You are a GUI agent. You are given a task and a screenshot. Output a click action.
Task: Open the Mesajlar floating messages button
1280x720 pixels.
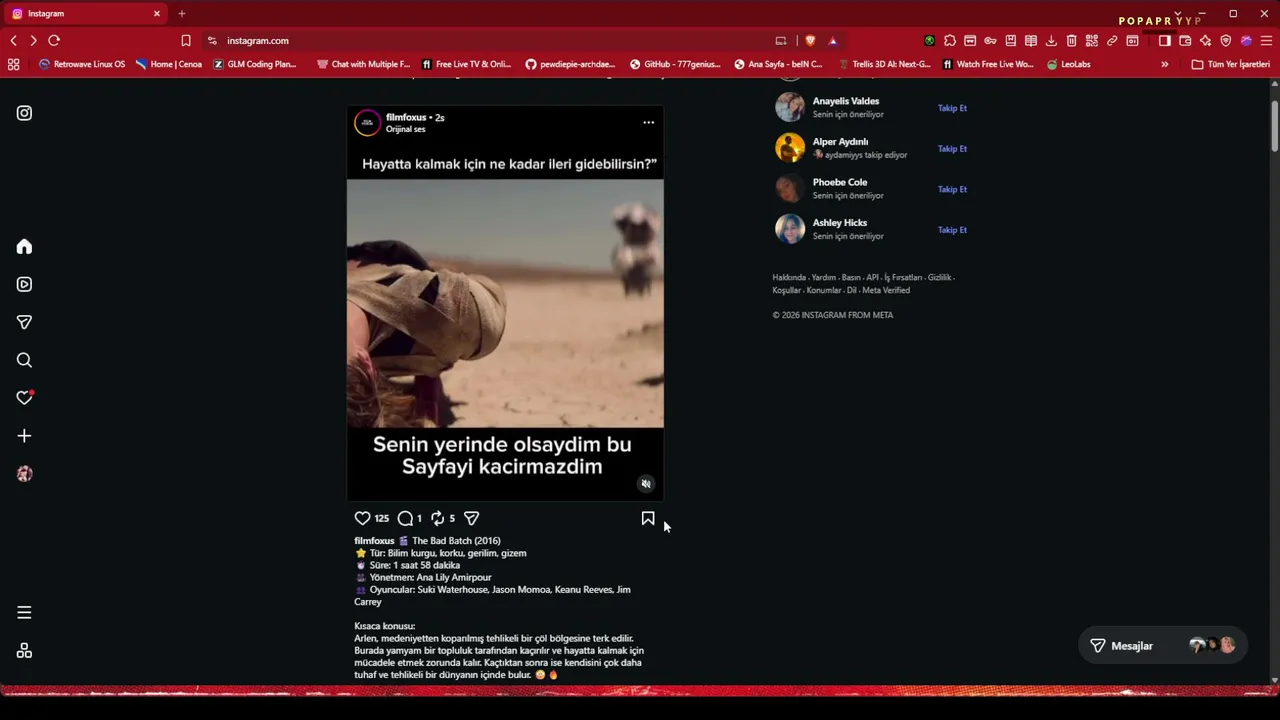tap(1163, 646)
